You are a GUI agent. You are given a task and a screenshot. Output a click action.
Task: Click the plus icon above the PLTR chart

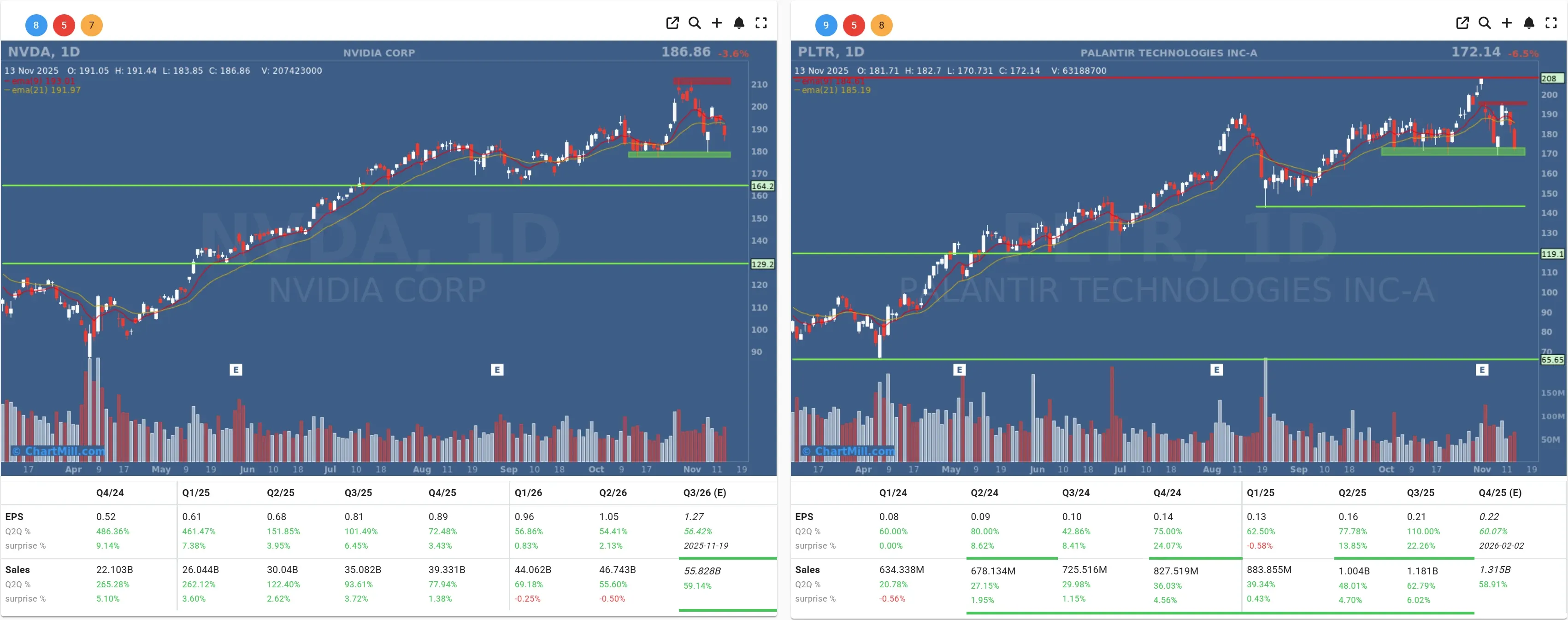[1507, 23]
